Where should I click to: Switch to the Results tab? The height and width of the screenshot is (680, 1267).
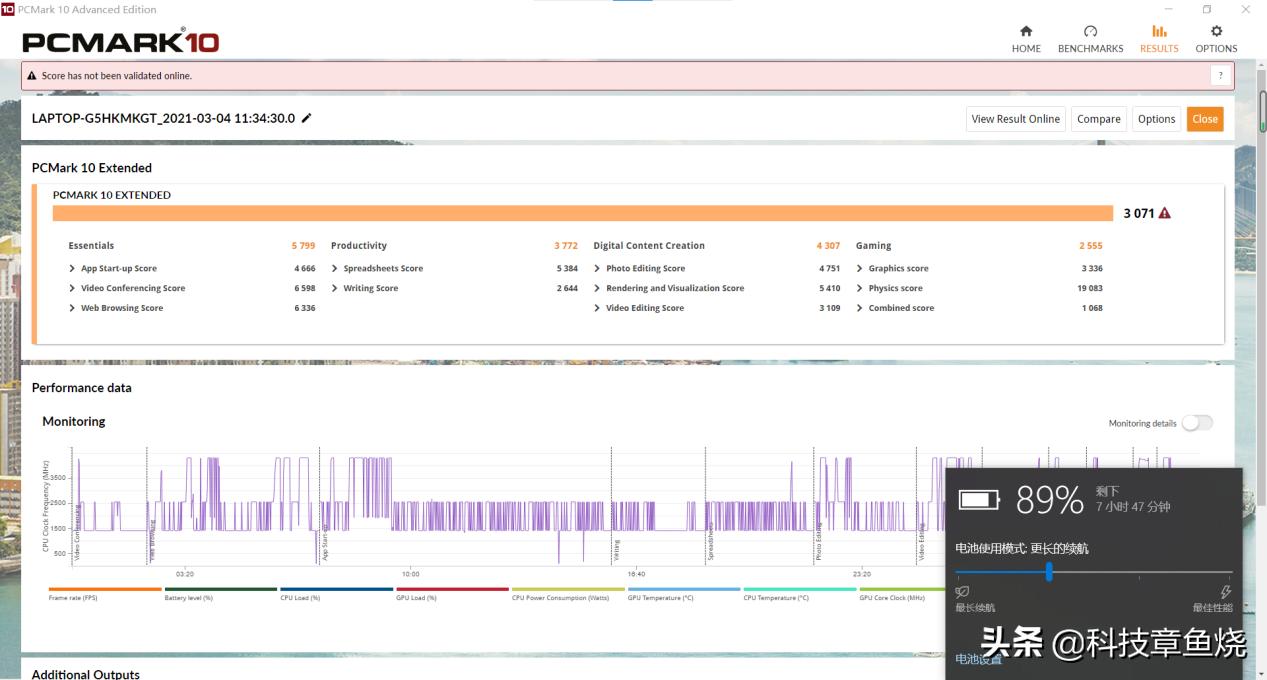coord(1159,39)
